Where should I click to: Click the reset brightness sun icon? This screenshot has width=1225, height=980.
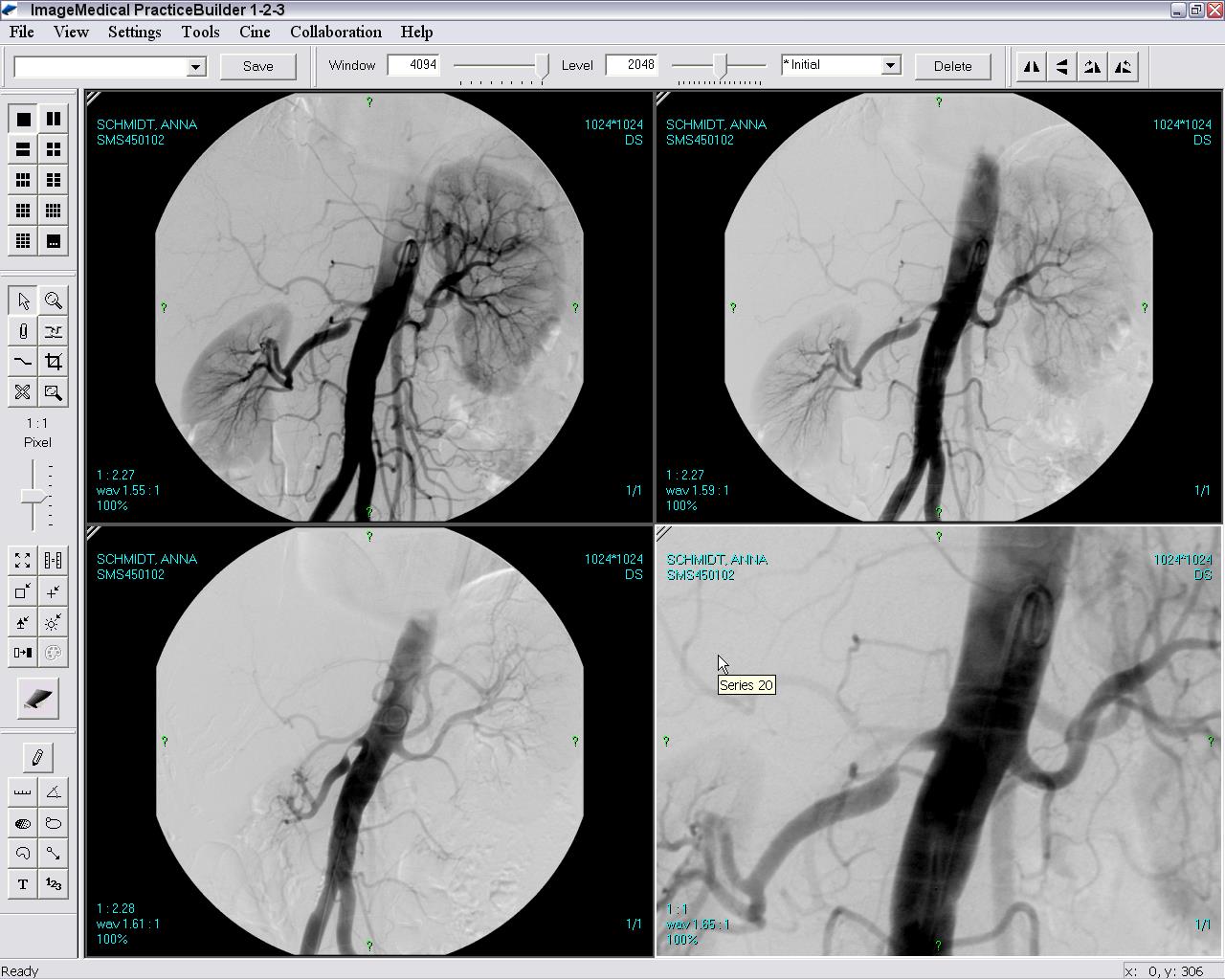pos(54,622)
